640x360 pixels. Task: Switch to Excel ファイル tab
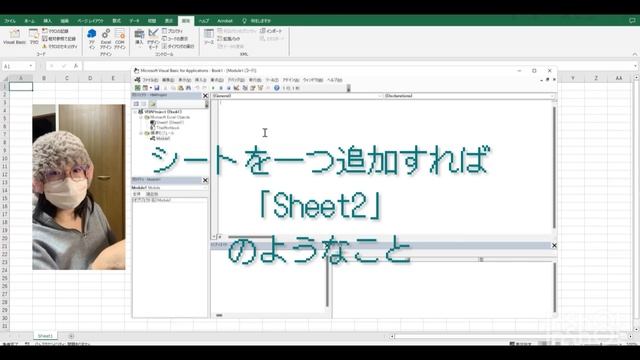[10, 21]
